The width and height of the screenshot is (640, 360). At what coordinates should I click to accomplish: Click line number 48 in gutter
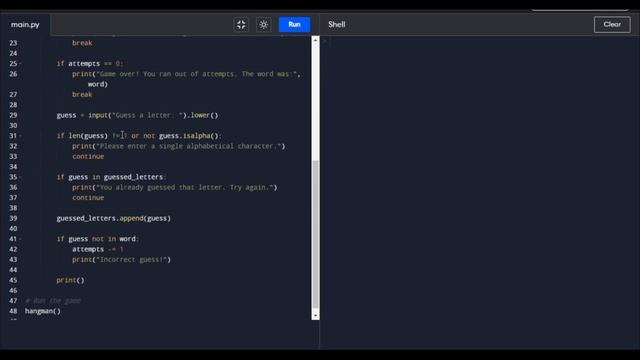pyautogui.click(x=13, y=311)
